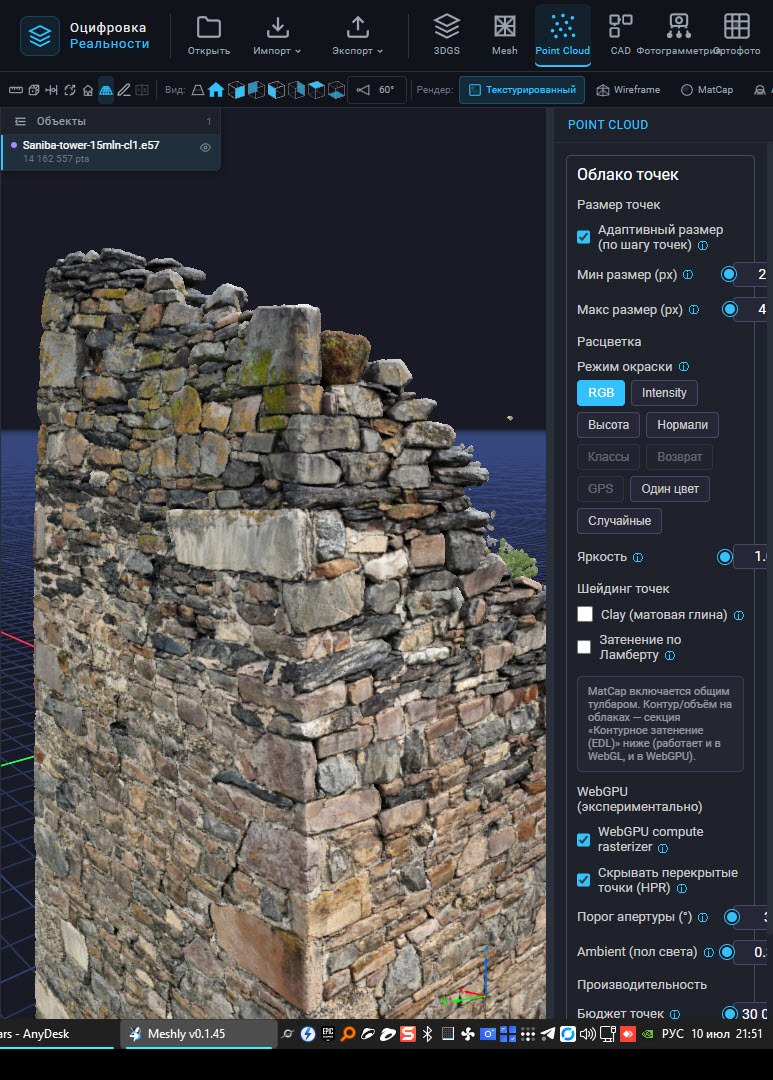Switch render to Wireframe
773x1080 pixels.
click(x=628, y=90)
